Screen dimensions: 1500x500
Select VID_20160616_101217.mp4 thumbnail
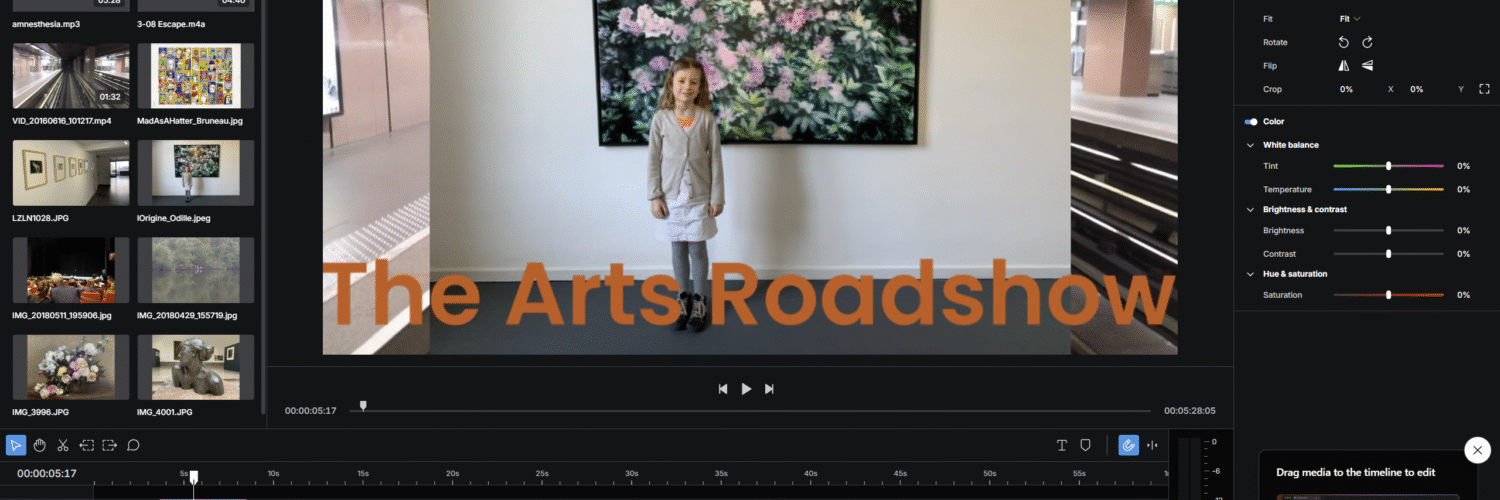pyautogui.click(x=71, y=76)
